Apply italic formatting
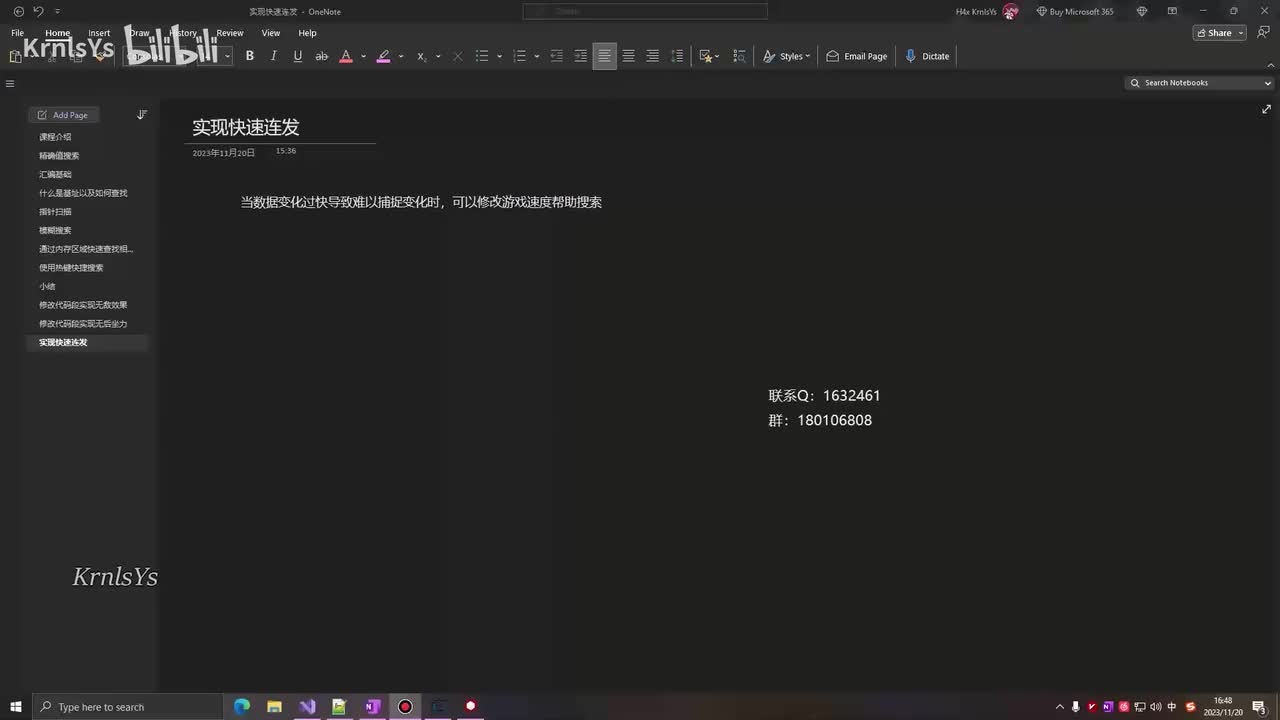The width and height of the screenshot is (1280, 720). tap(274, 56)
